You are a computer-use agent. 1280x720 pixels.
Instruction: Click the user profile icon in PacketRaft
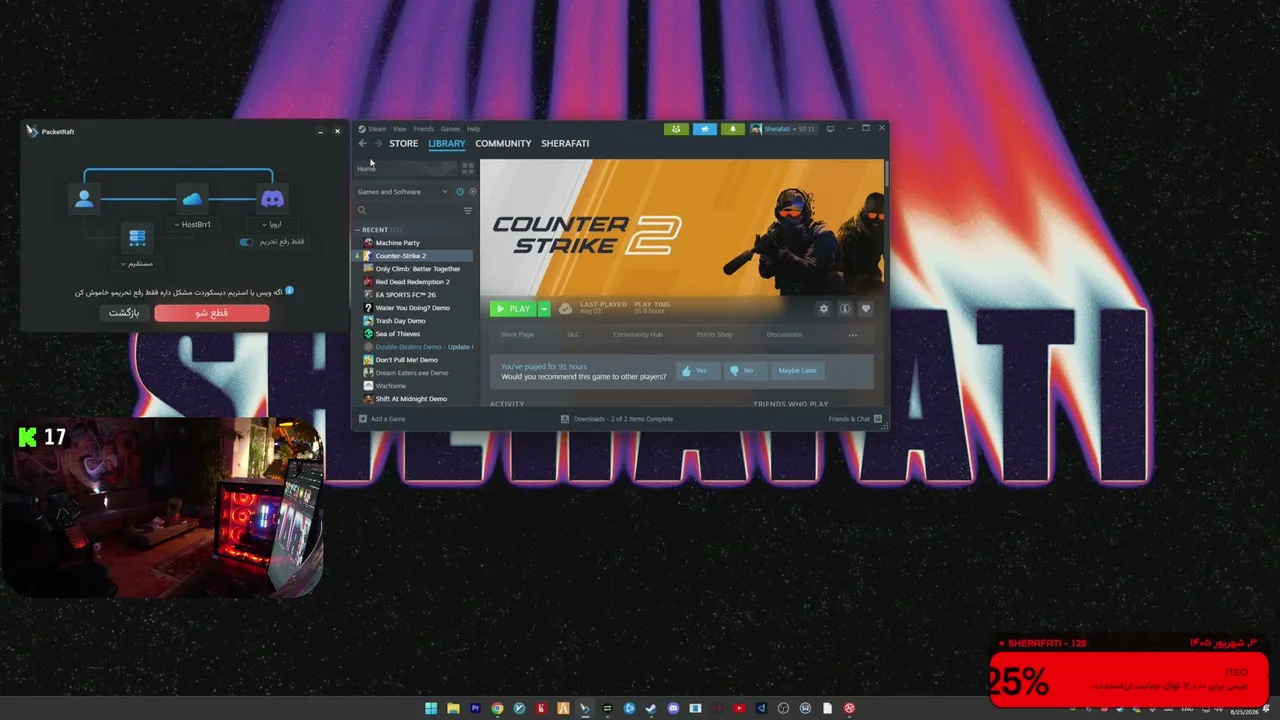(84, 199)
